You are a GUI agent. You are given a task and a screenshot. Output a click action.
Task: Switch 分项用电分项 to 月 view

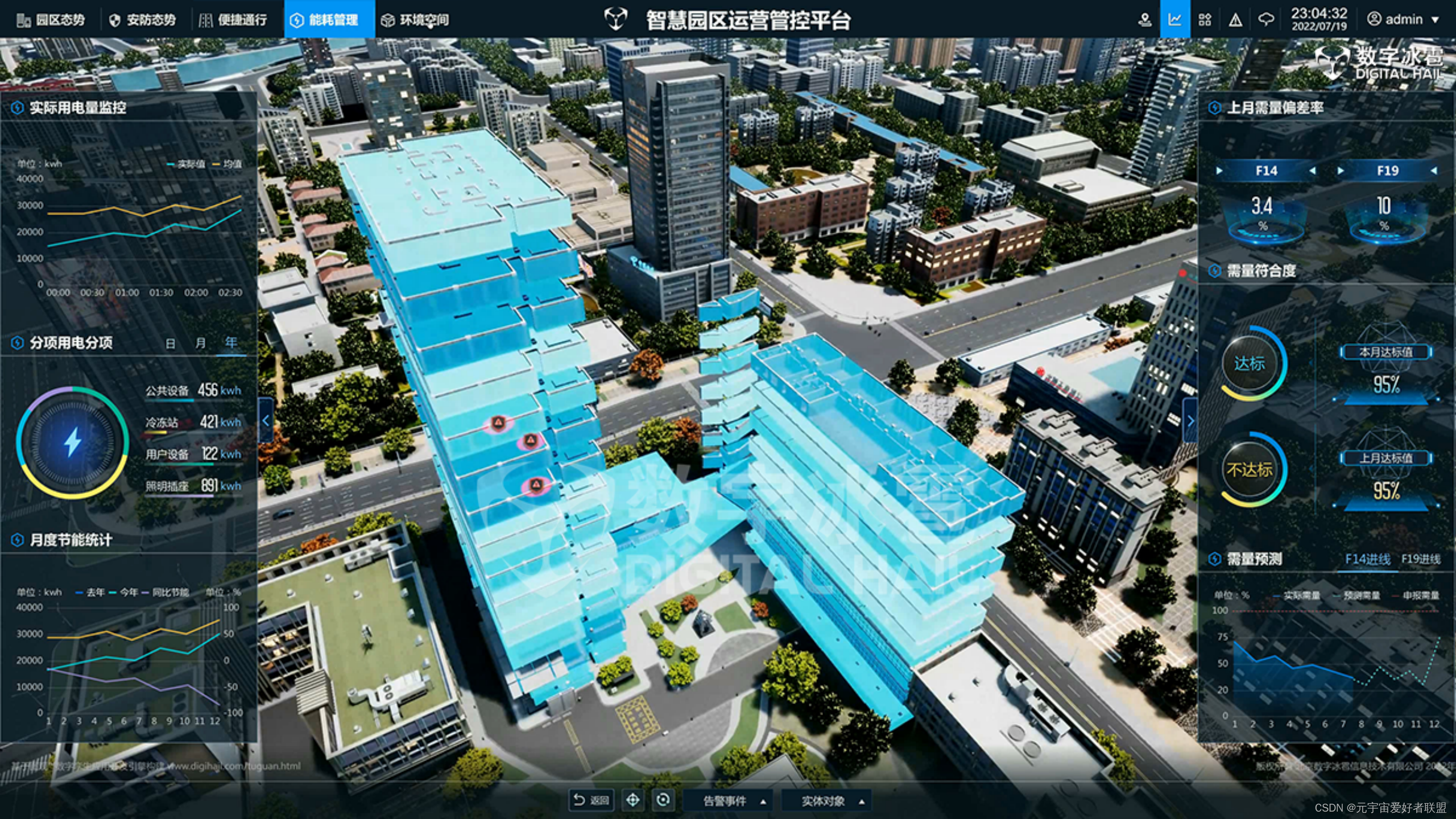pyautogui.click(x=200, y=344)
